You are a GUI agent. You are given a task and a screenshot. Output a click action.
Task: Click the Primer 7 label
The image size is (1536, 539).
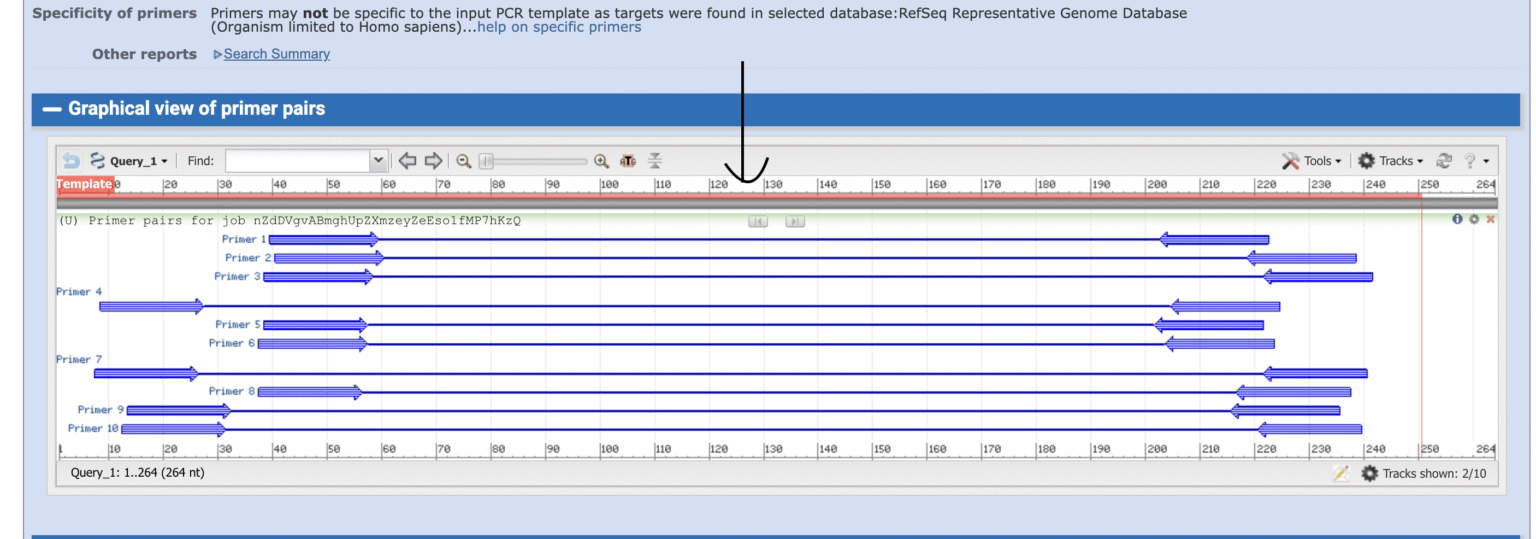coord(79,359)
